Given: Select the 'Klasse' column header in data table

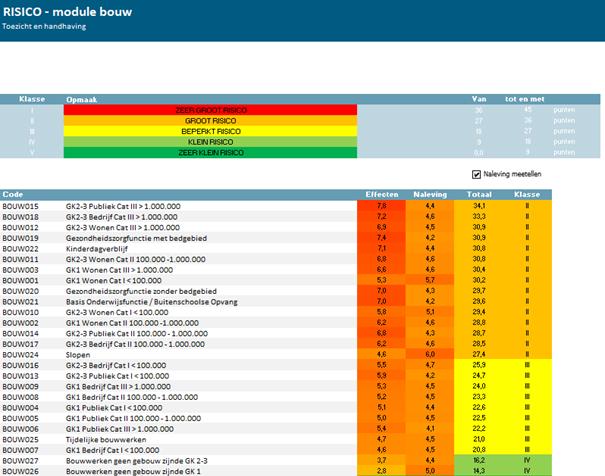Looking at the screenshot, I should (x=526, y=194).
